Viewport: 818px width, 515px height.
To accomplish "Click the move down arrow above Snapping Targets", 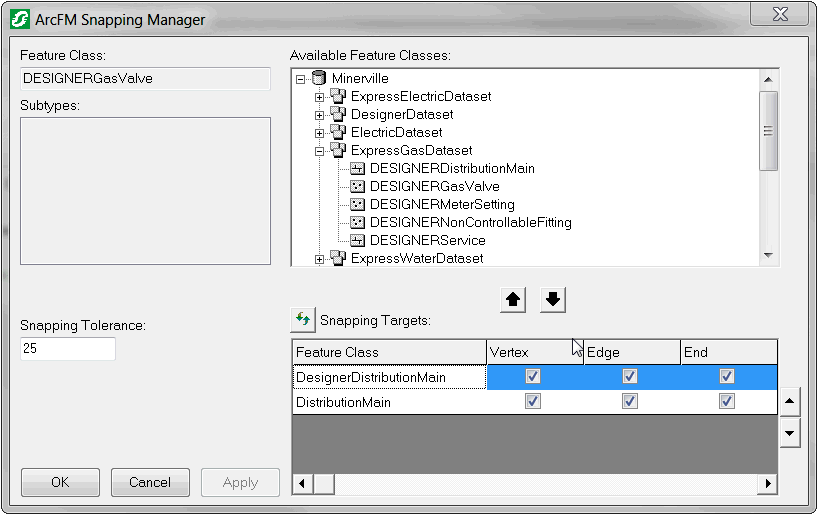I will tap(553, 300).
